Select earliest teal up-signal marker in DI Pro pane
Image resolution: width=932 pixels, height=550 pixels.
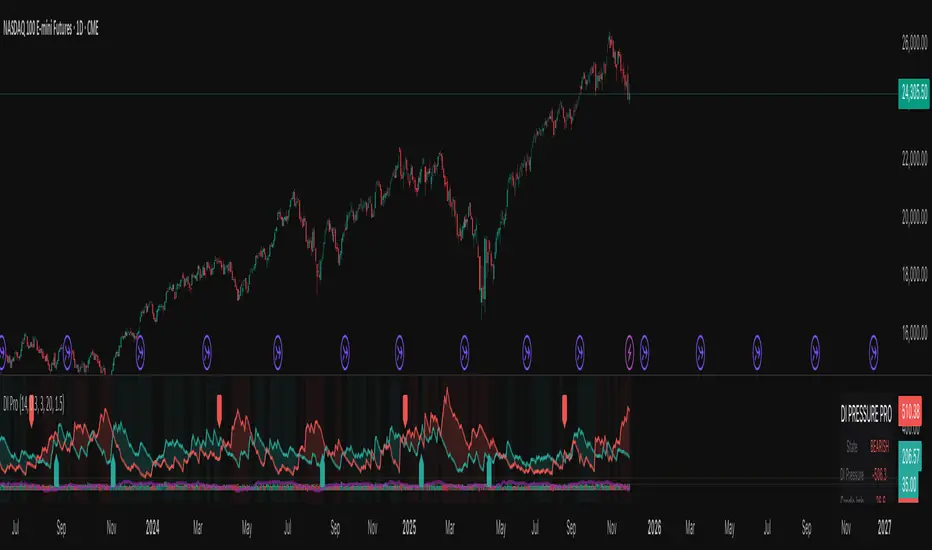tap(56, 471)
